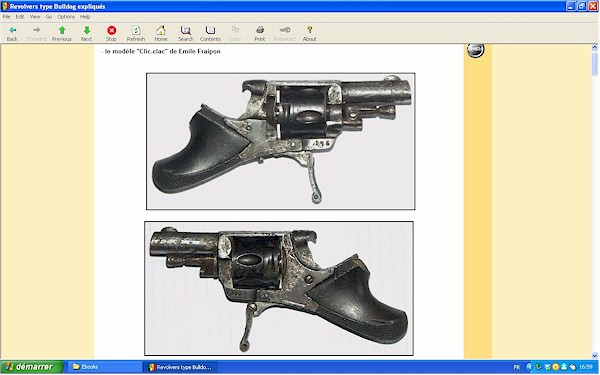Open the Options menu
The width and height of the screenshot is (600, 375).
click(66, 17)
